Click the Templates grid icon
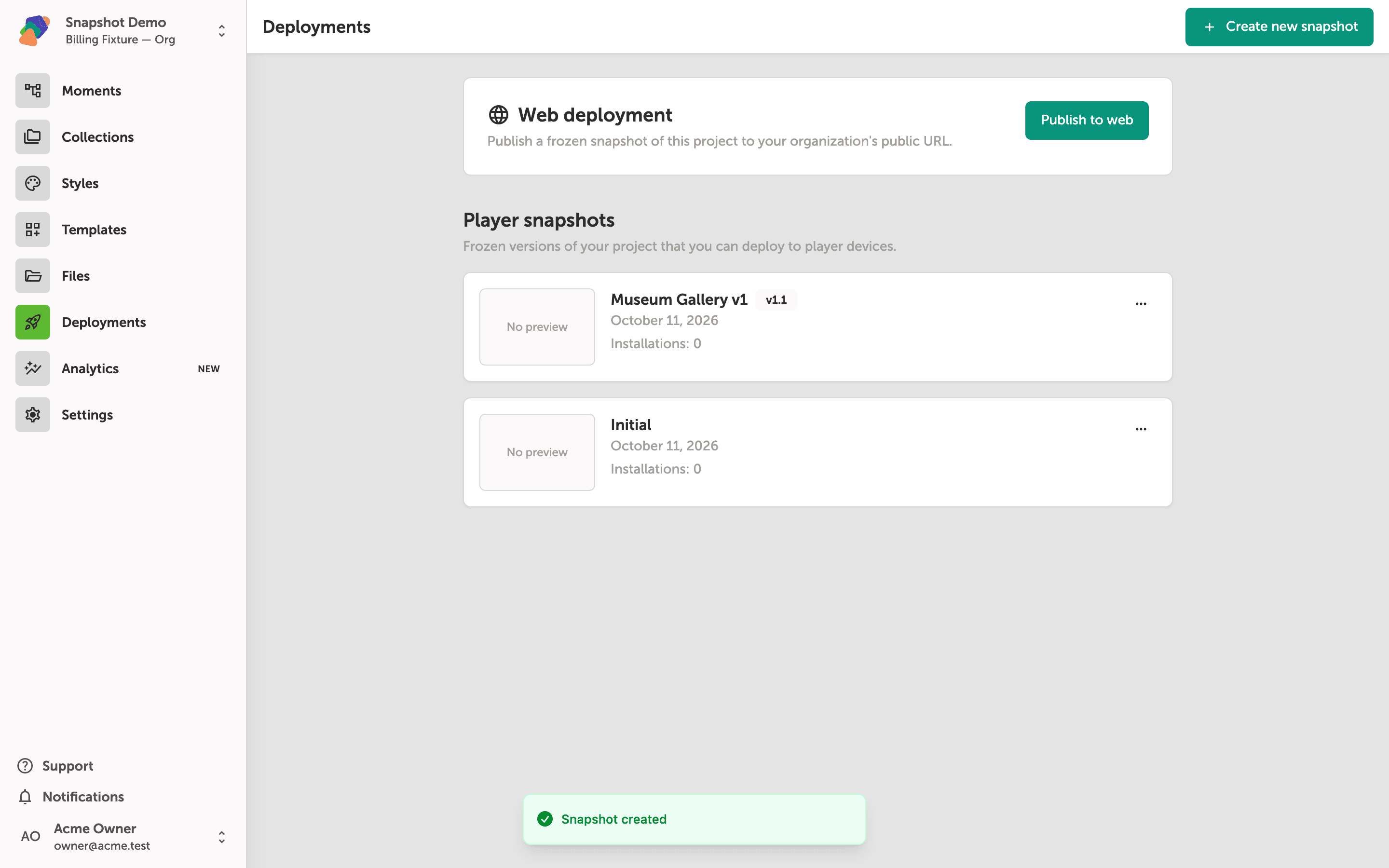1389x868 pixels. click(x=33, y=230)
